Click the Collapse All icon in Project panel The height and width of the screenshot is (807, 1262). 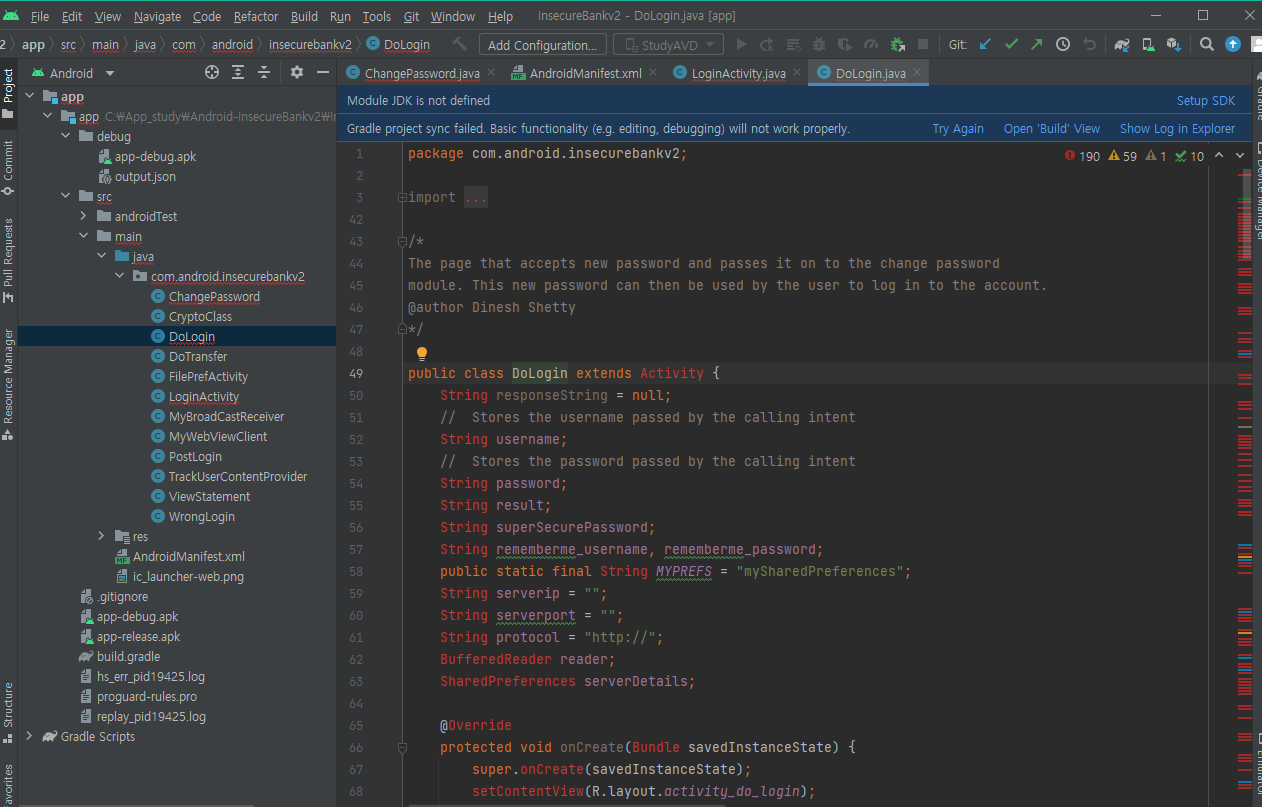(264, 72)
